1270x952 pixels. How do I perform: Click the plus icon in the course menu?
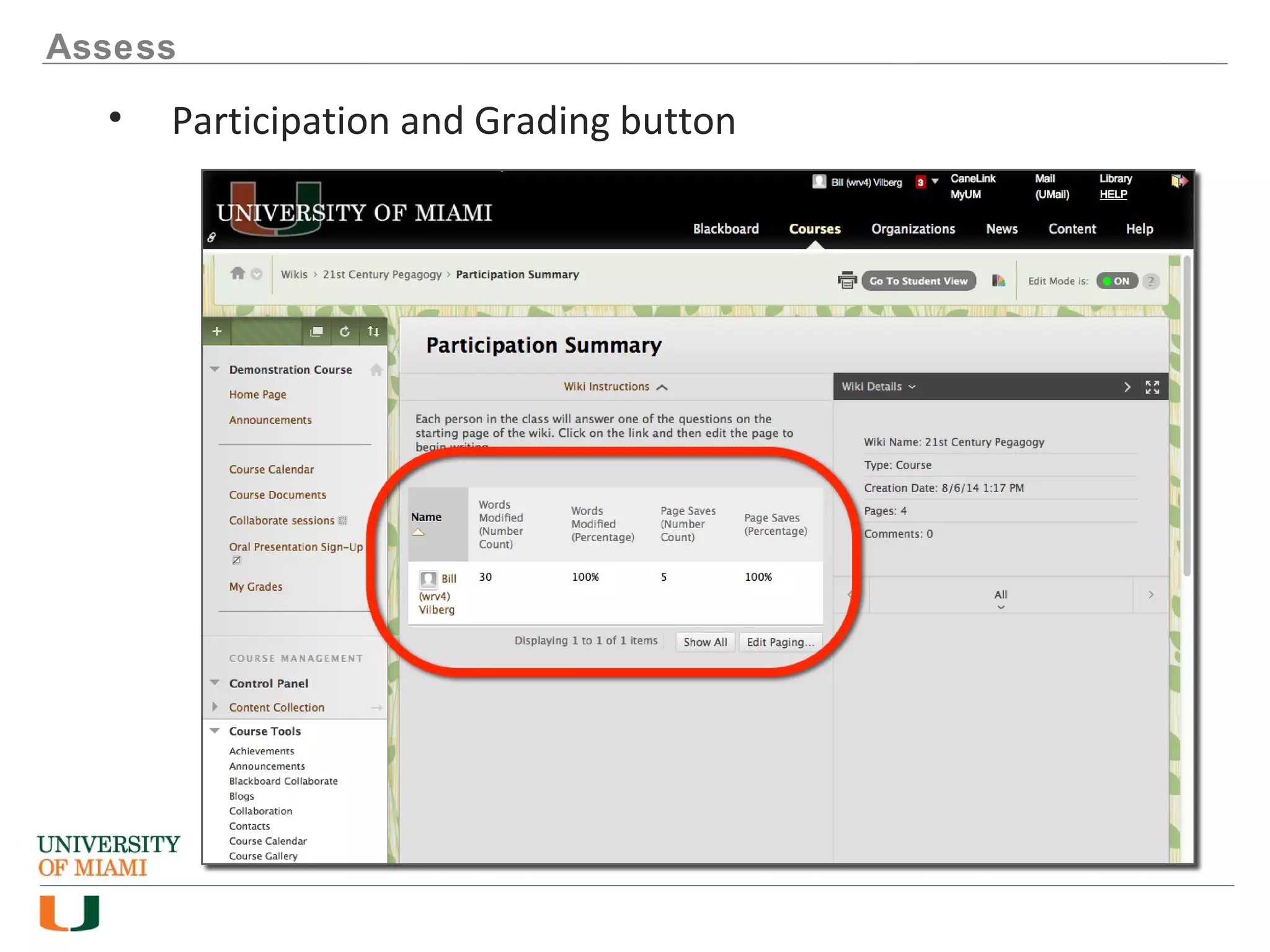(217, 332)
